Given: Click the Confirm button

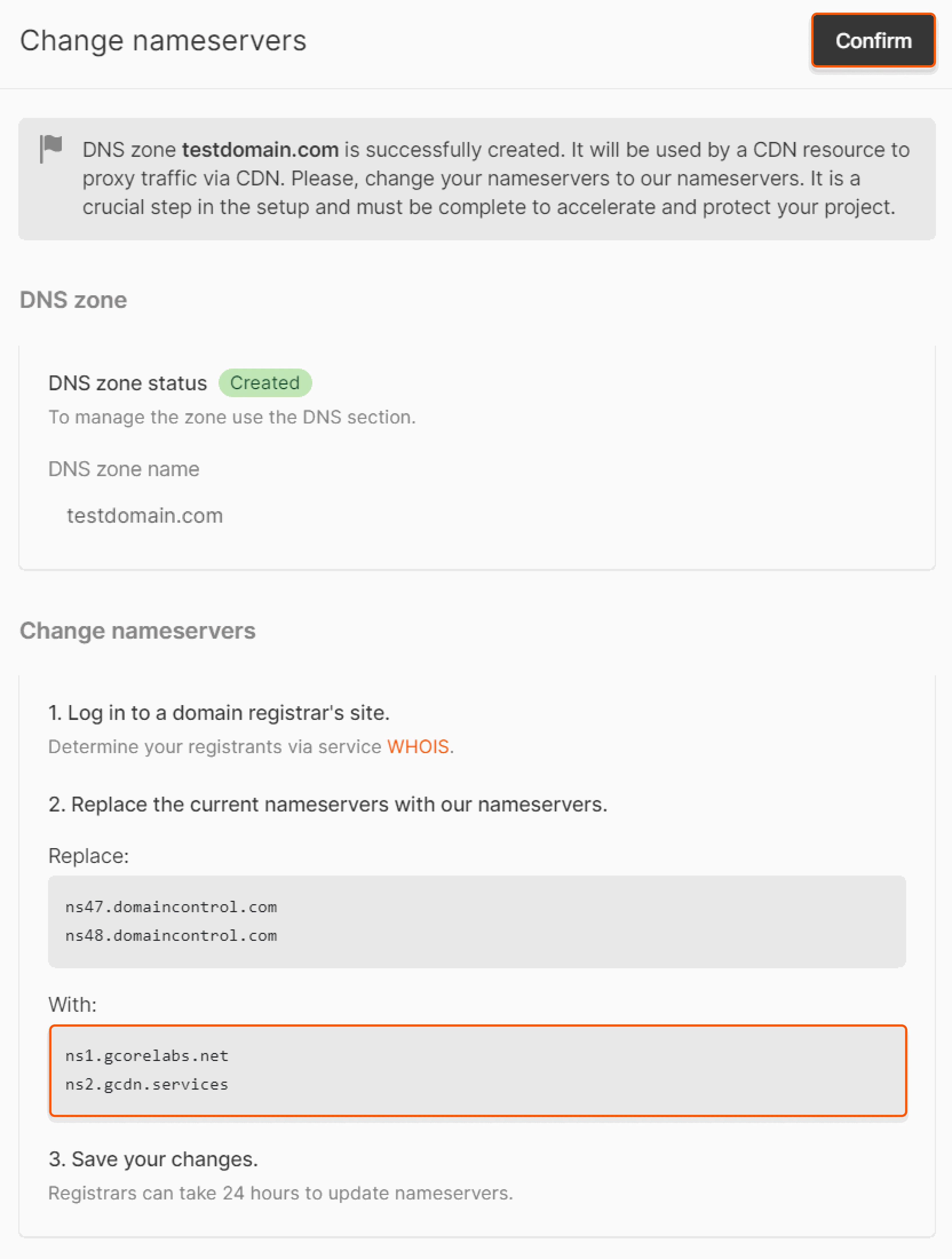Looking at the screenshot, I should pos(873,40).
